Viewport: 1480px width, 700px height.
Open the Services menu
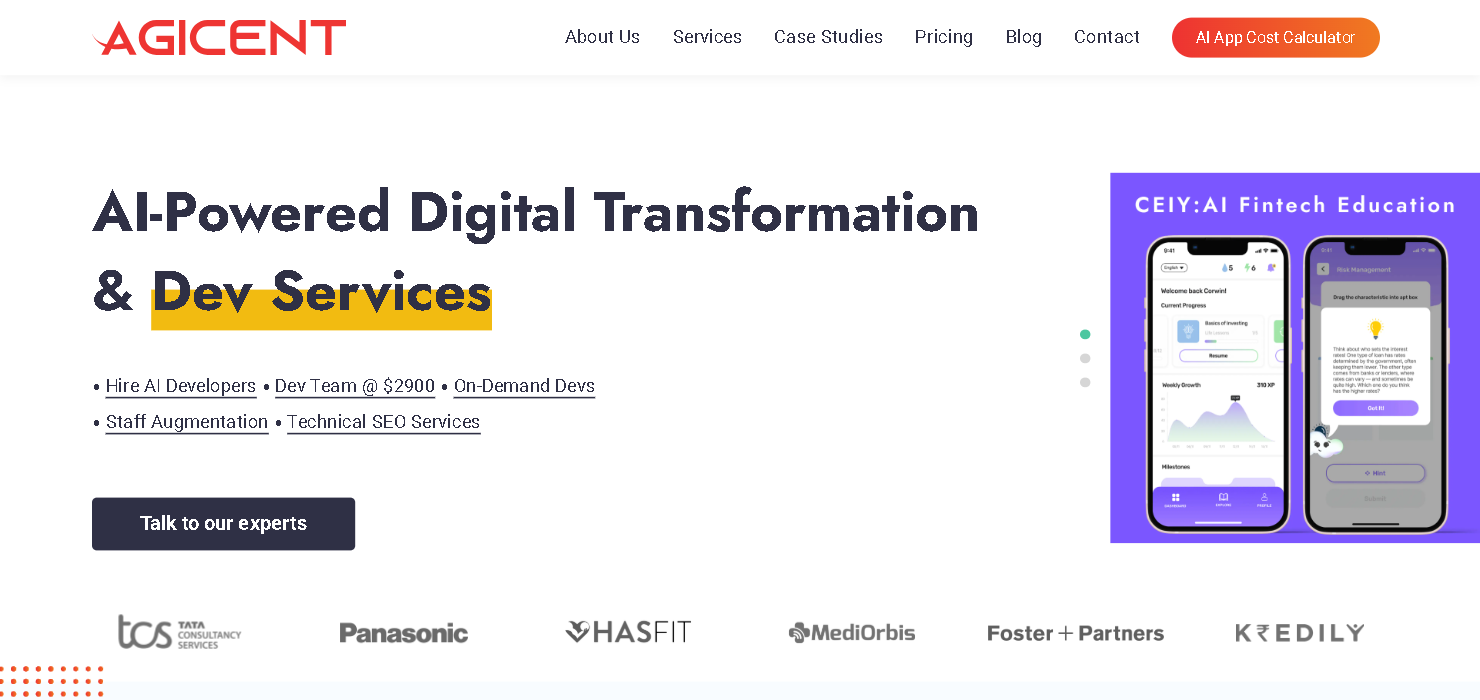707,37
